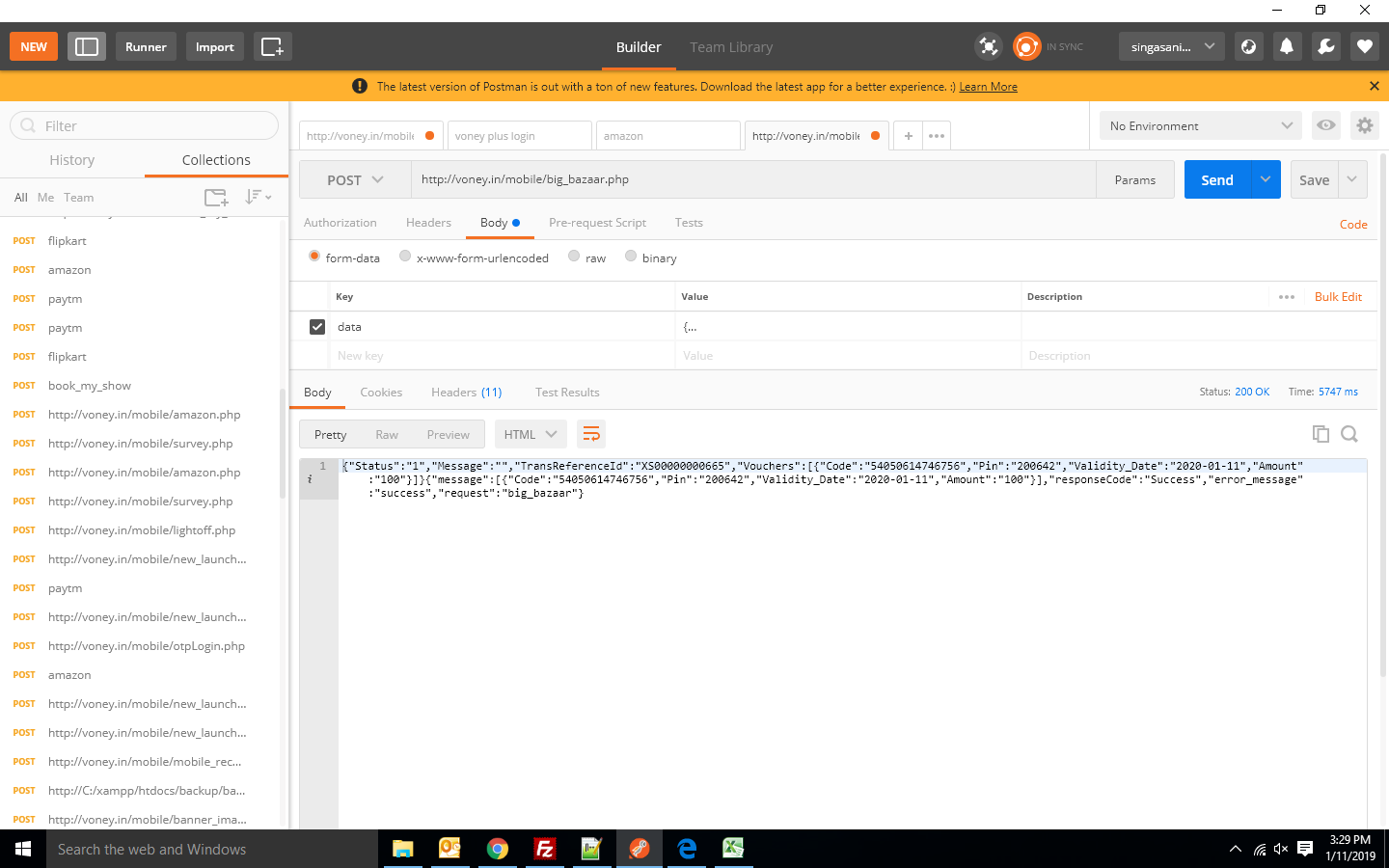Open settings with the wrench icon

1326,46
